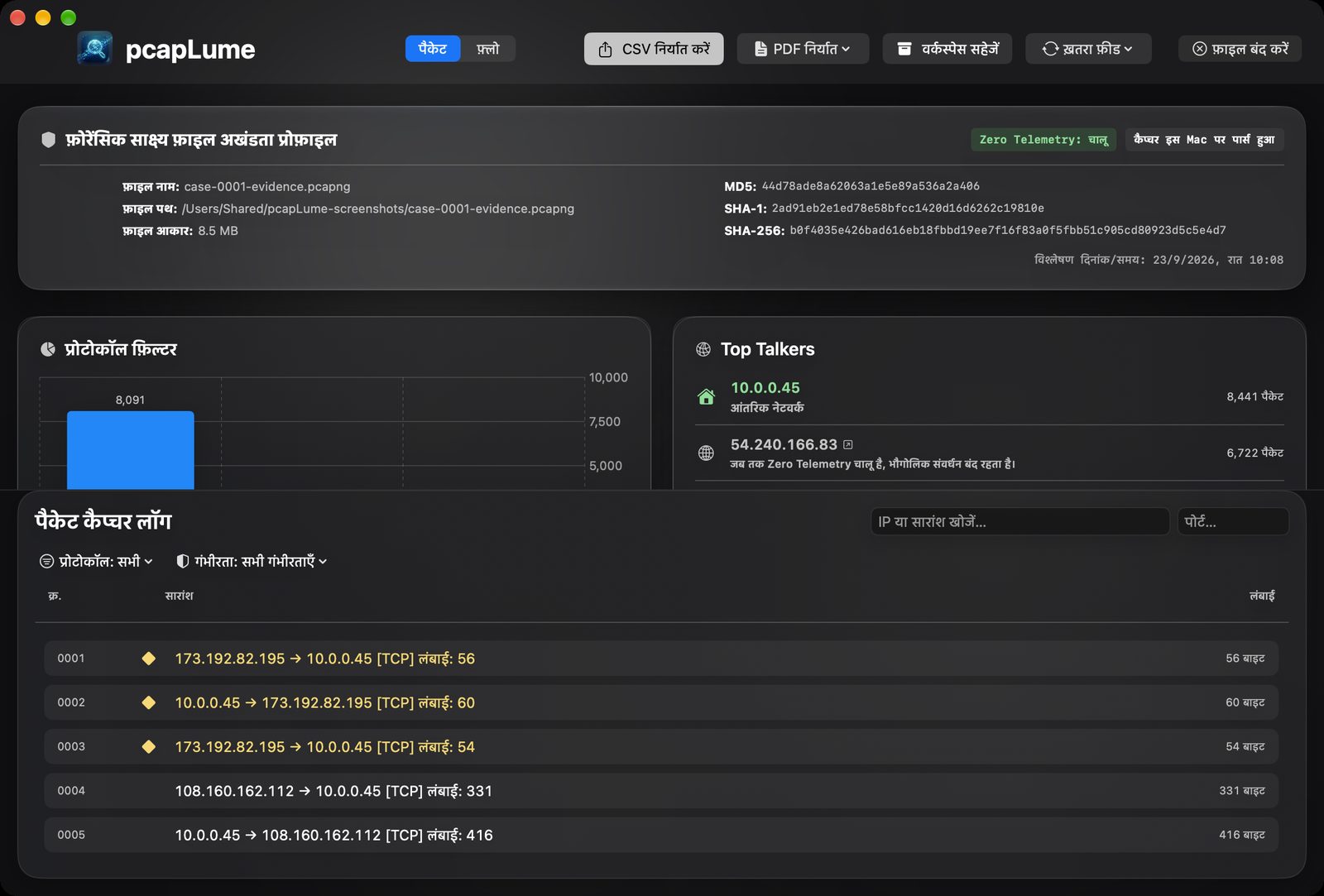Click the सारांश column header
Screen dimensions: 1324x896
pyautogui.click(x=179, y=596)
